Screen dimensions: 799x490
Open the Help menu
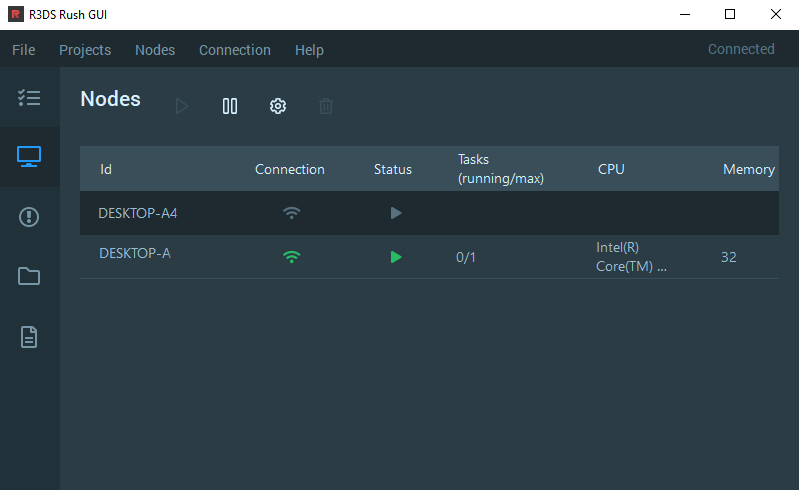coord(309,50)
